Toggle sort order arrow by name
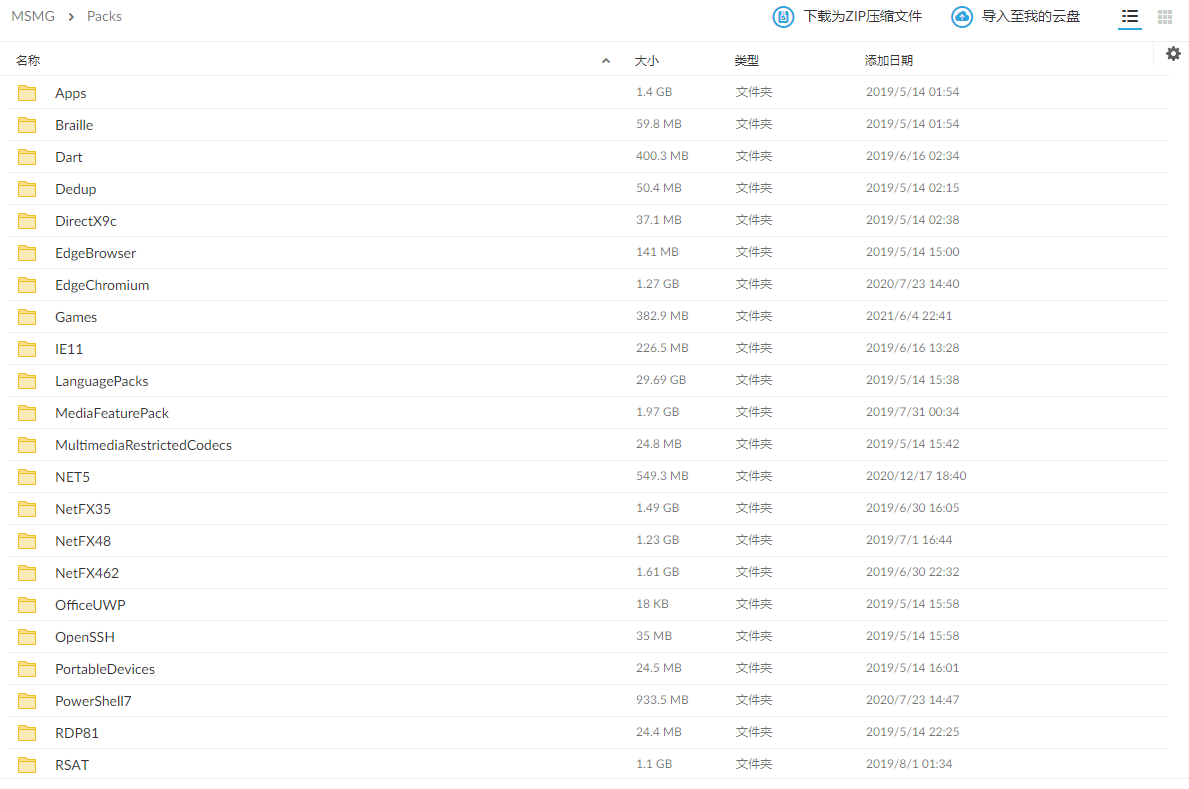This screenshot has width=1189, height=789. click(606, 61)
